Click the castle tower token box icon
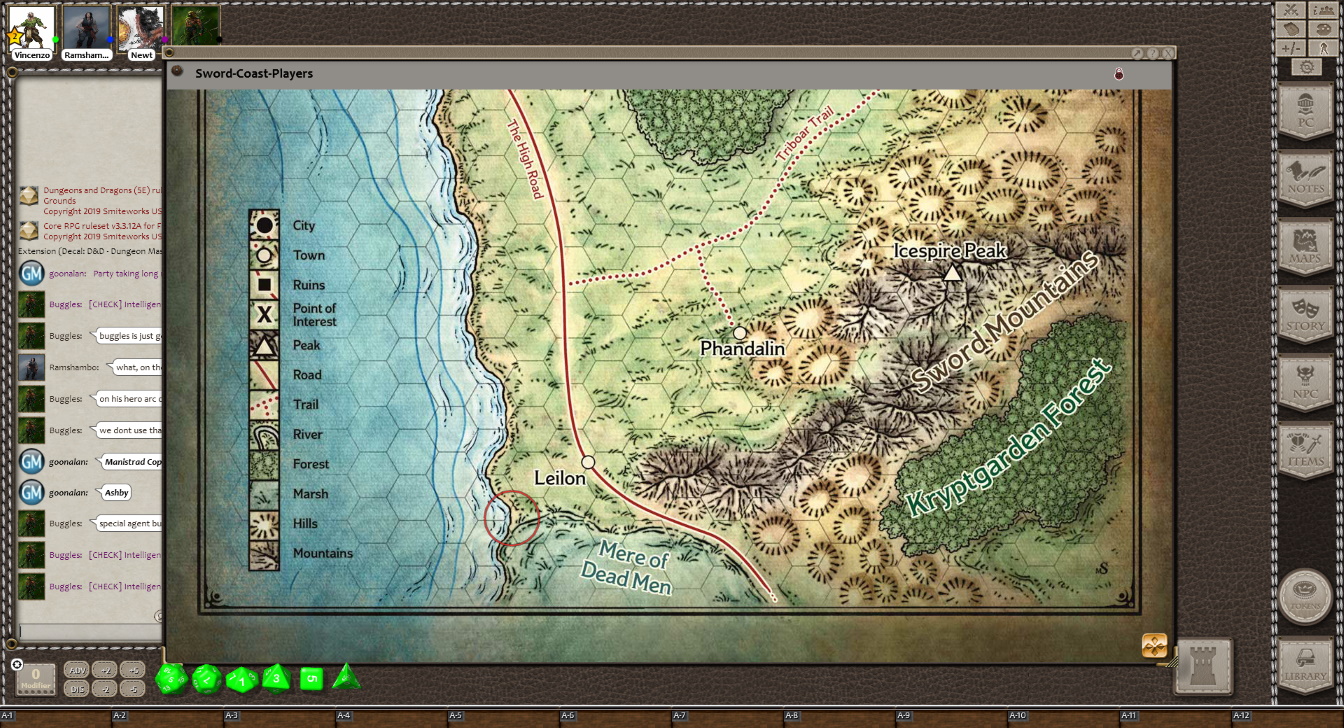This screenshot has height=728, width=1344. click(x=1203, y=667)
